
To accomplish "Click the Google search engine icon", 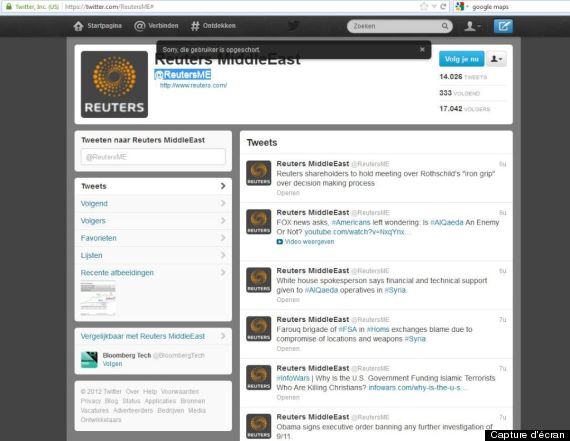I will pyautogui.click(x=459, y=6).
